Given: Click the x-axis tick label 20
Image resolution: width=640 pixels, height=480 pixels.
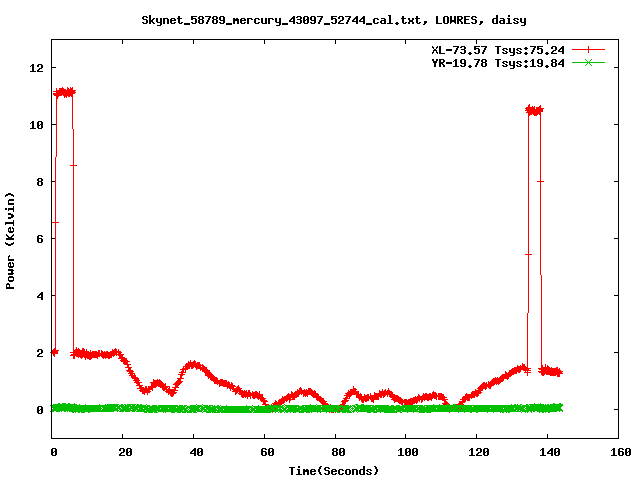Looking at the screenshot, I should [125, 452].
